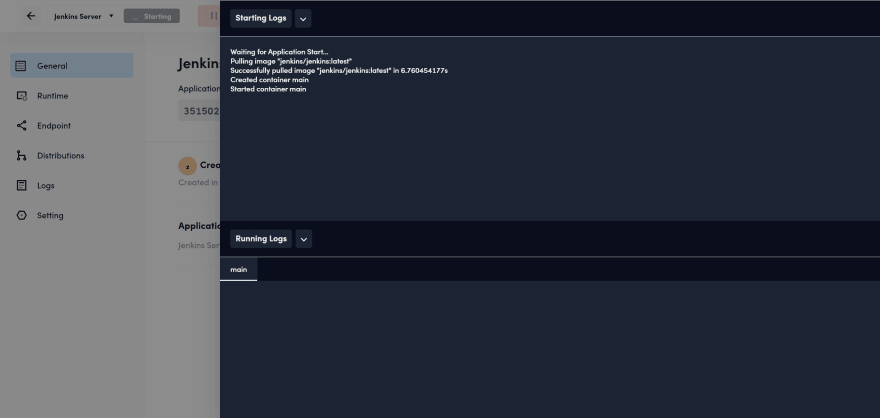The width and height of the screenshot is (880, 418).
Task: Click the Runtime icon in sidebar
Action: (21, 96)
